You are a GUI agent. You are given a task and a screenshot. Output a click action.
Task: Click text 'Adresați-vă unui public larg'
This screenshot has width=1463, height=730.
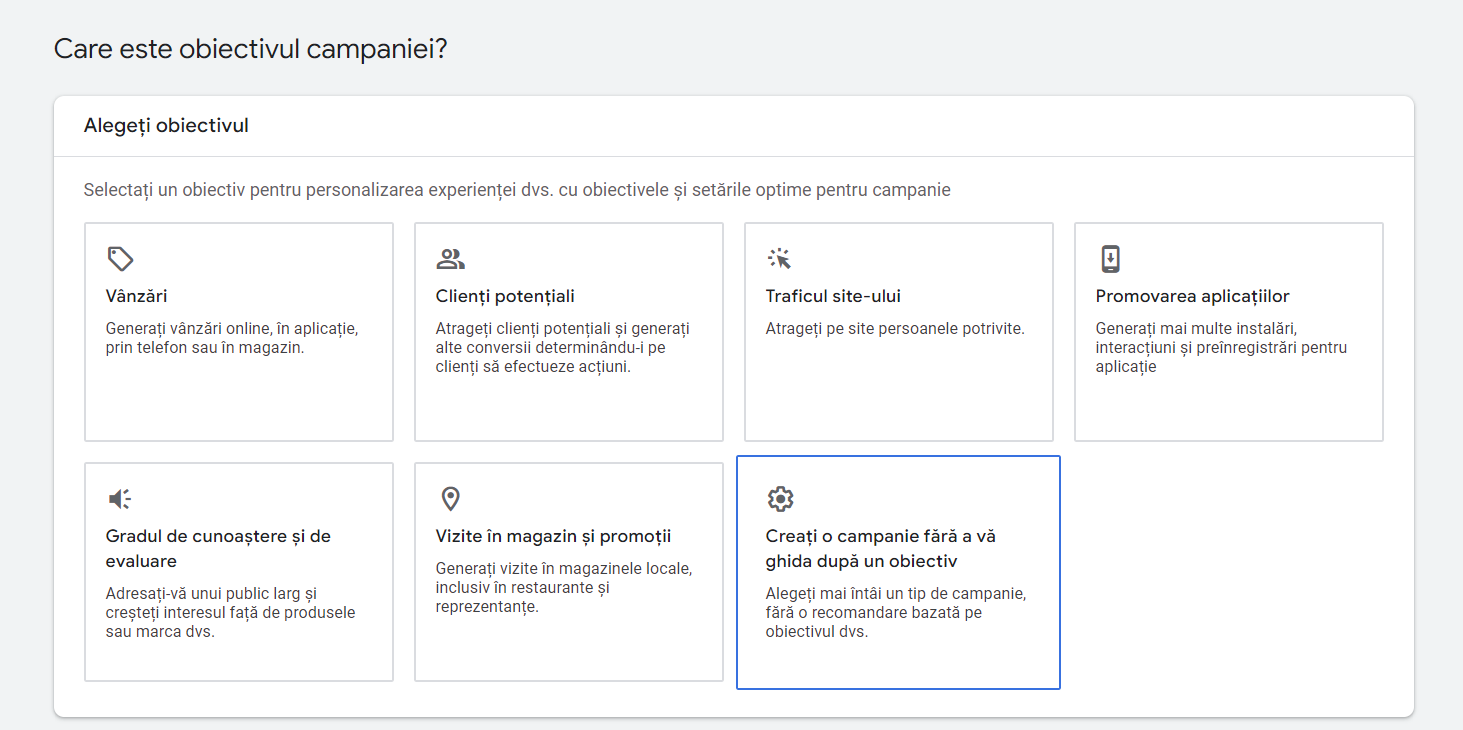click(211, 593)
